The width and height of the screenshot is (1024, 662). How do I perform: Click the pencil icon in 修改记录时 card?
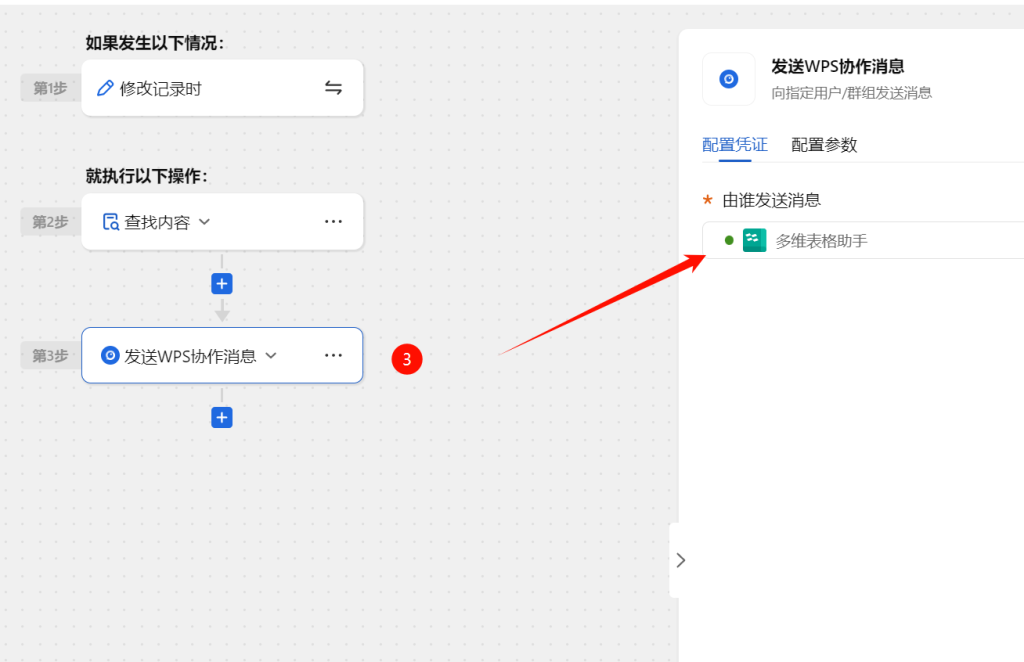[x=104, y=88]
